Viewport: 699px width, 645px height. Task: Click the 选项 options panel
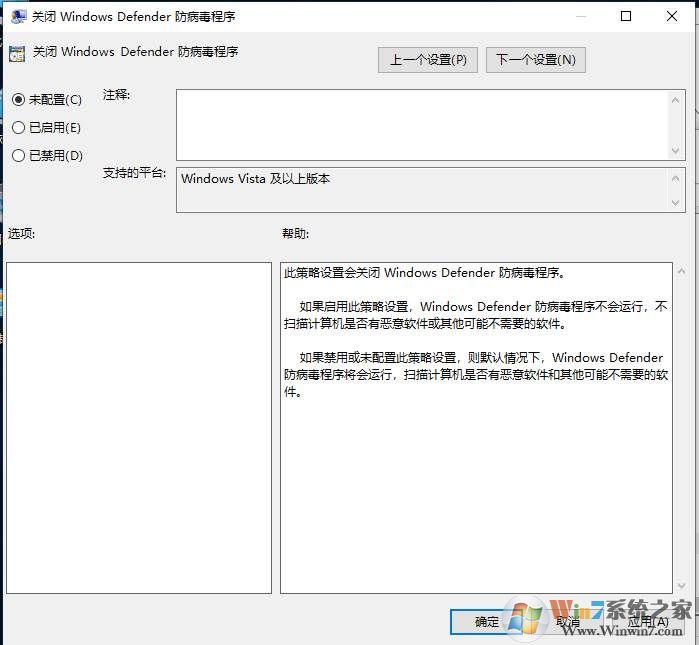(x=139, y=428)
